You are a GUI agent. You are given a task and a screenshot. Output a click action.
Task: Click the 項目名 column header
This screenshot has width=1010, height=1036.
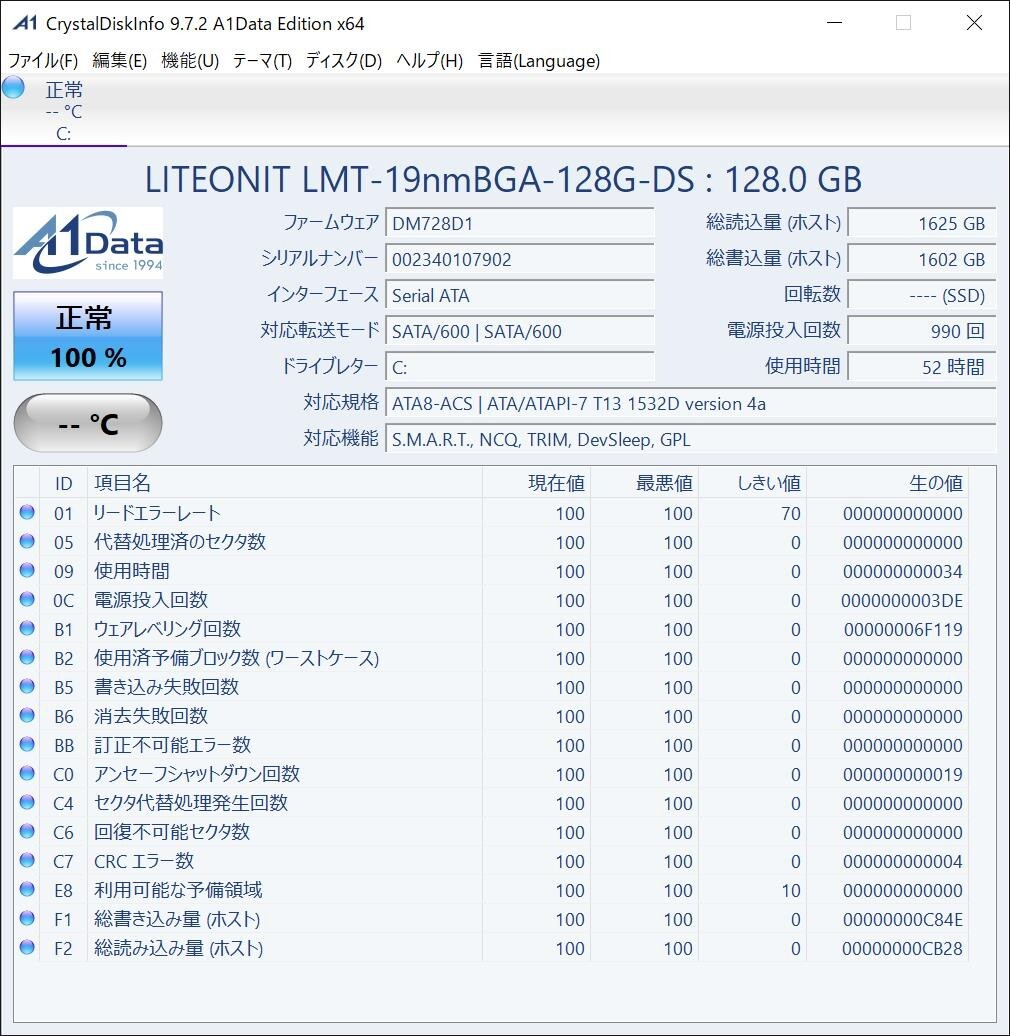click(285, 483)
